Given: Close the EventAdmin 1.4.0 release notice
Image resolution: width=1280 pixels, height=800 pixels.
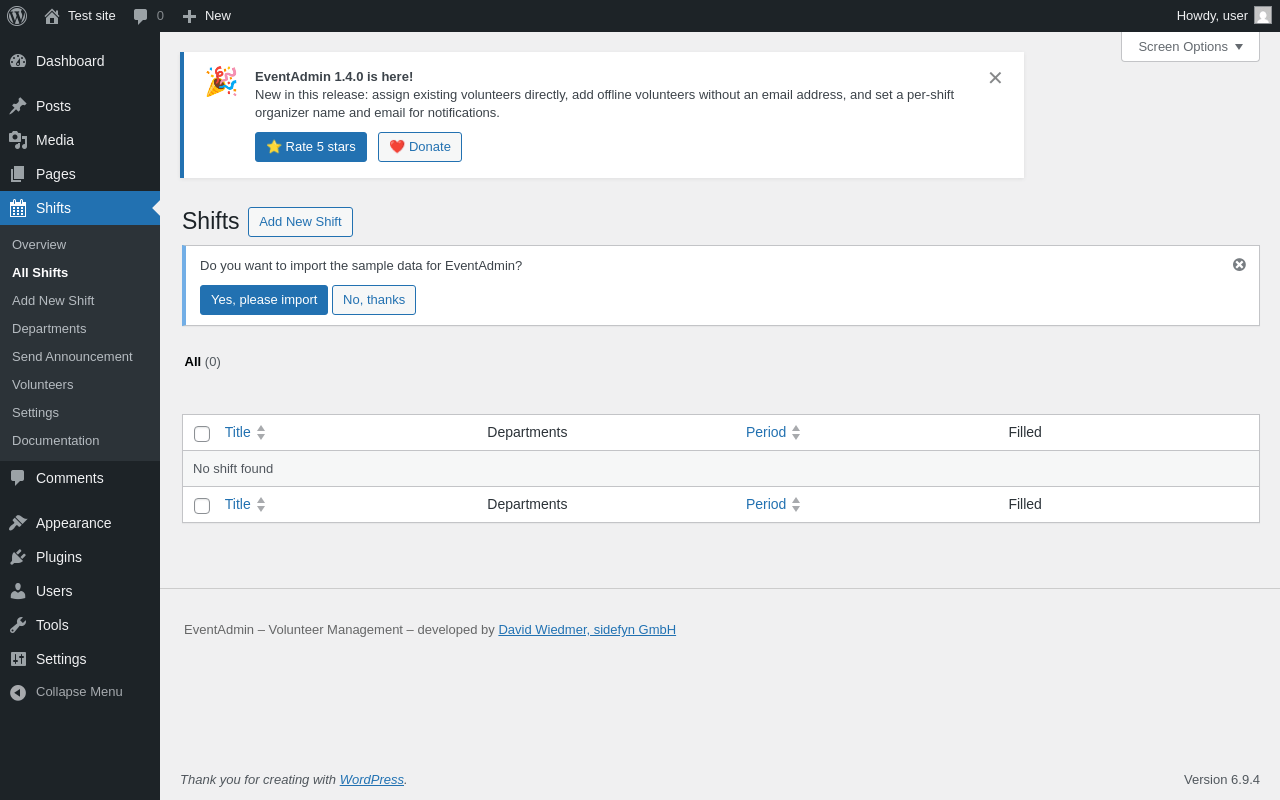Looking at the screenshot, I should click(995, 78).
